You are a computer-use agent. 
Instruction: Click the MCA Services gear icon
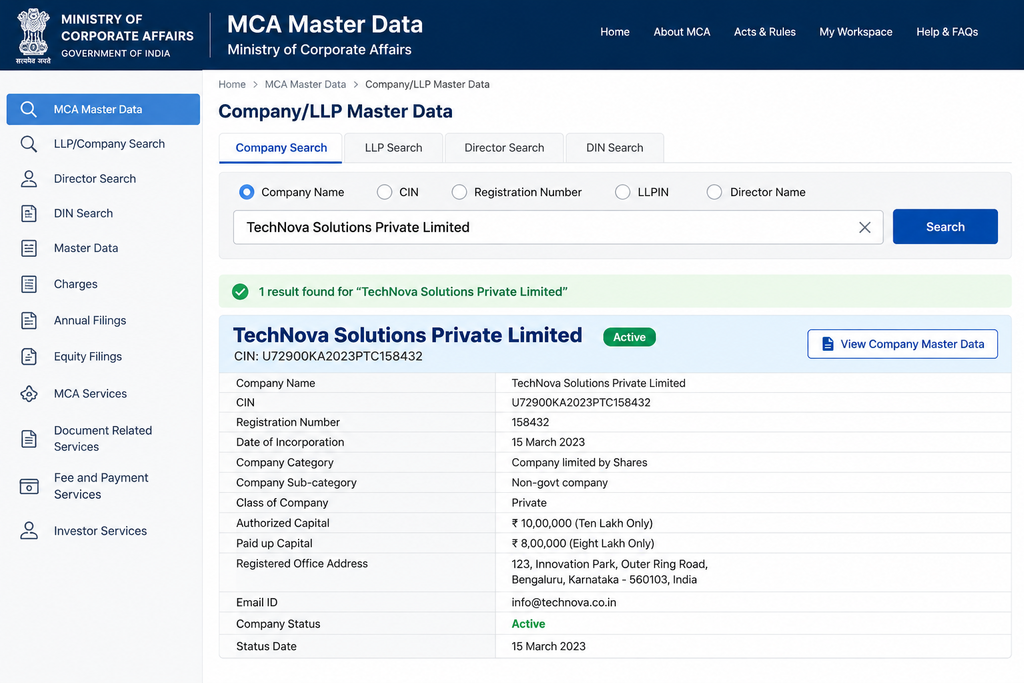(29, 394)
